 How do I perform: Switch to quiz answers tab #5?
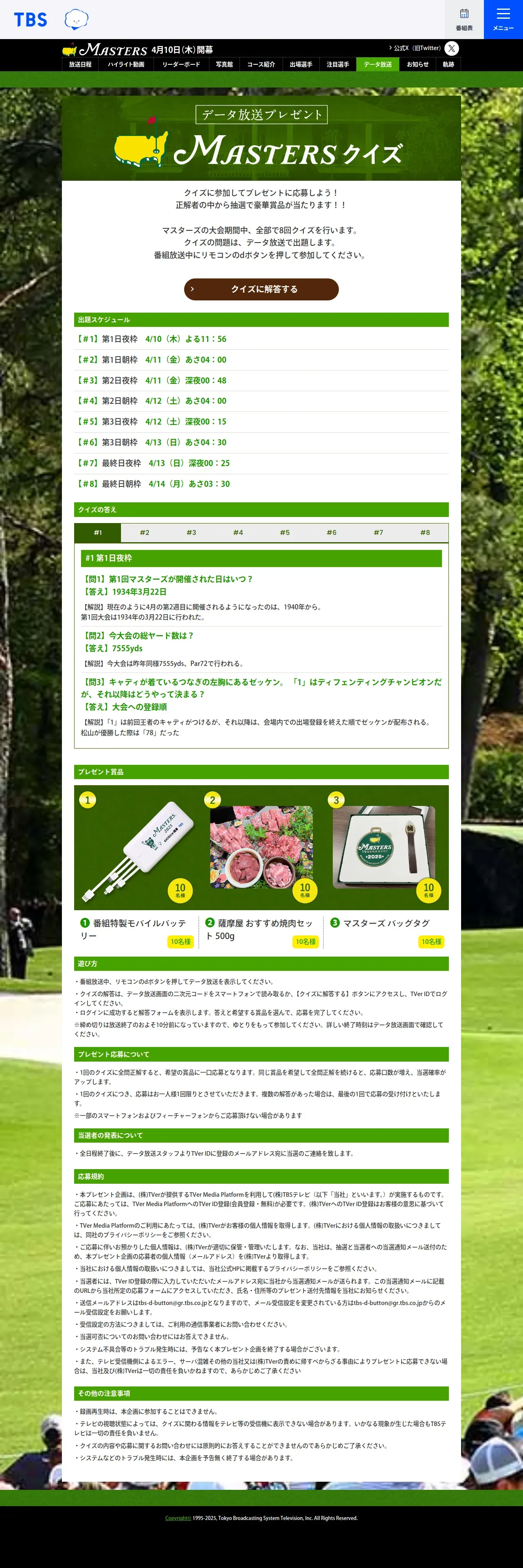click(x=285, y=532)
